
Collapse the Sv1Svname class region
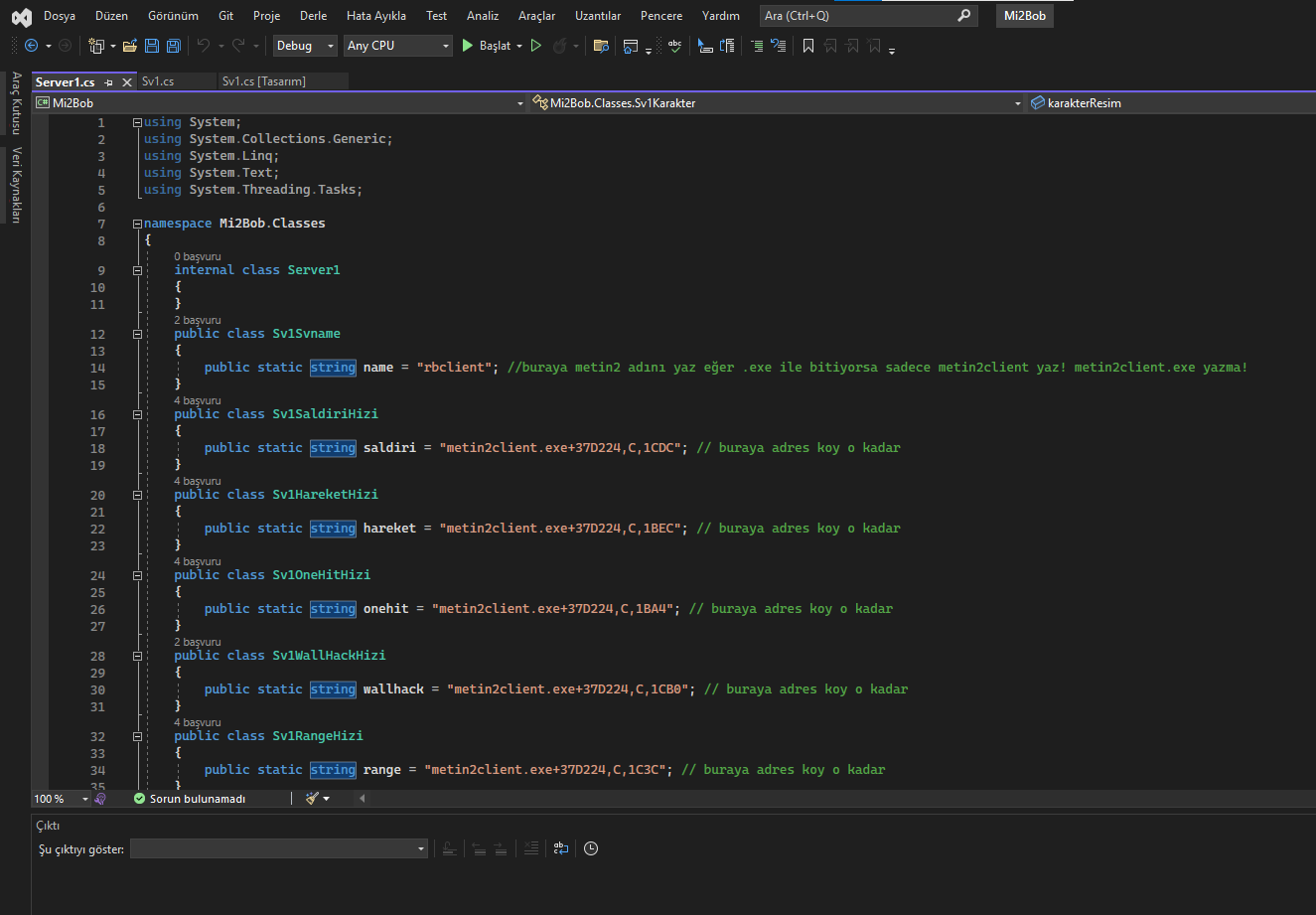(x=137, y=334)
